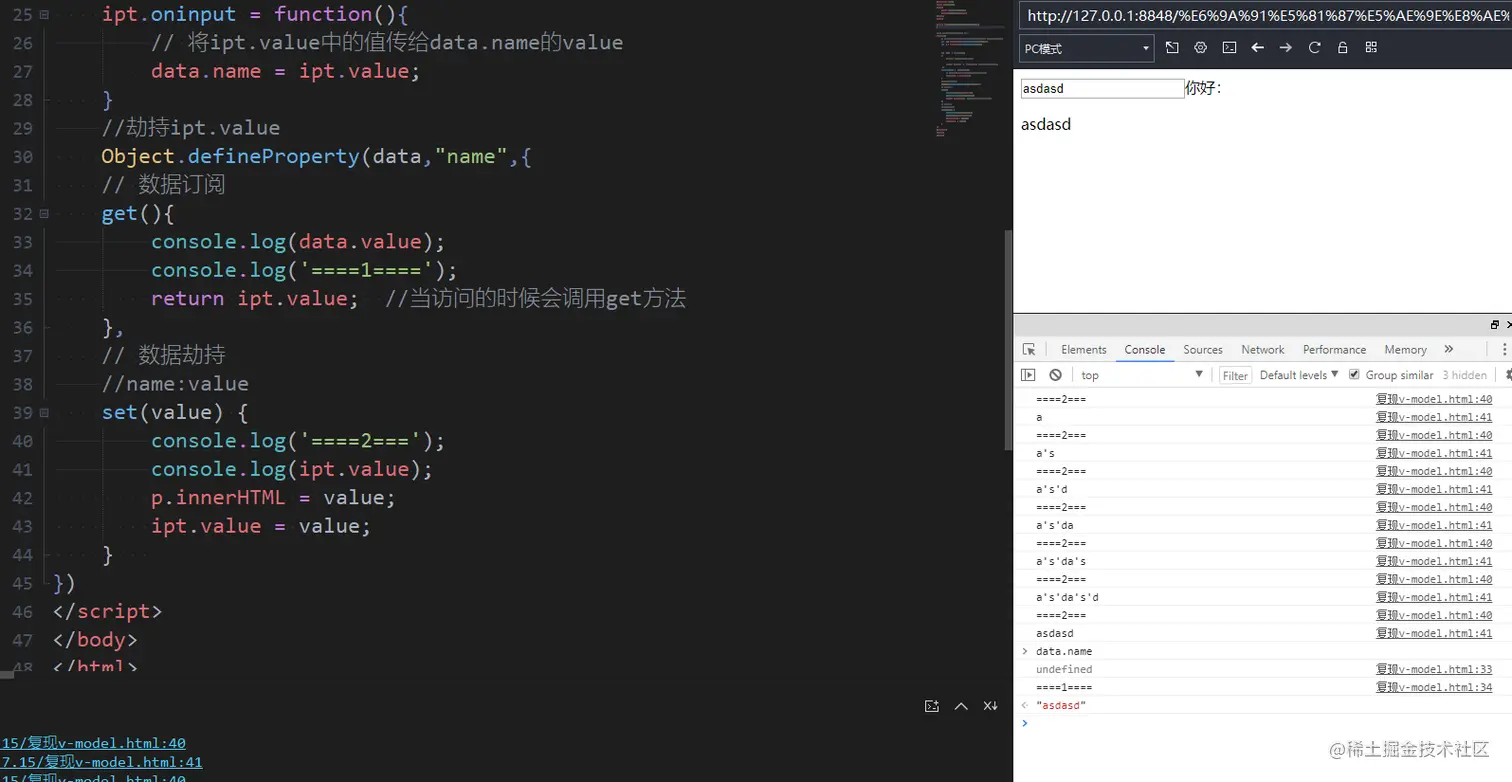
Task: Click the preview URL address bar
Action: tap(1265, 15)
